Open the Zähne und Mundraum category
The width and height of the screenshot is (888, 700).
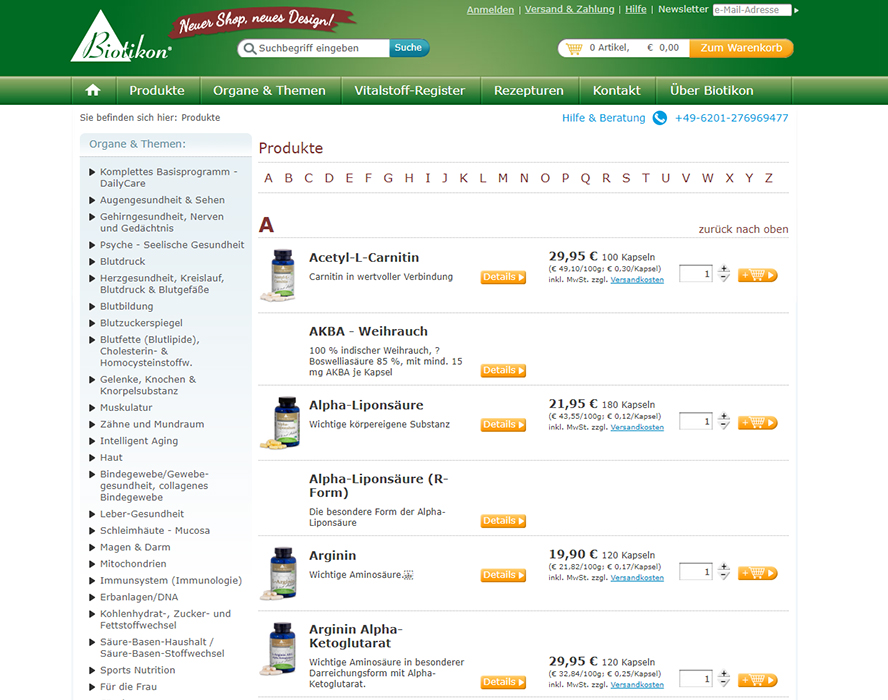(x=152, y=424)
